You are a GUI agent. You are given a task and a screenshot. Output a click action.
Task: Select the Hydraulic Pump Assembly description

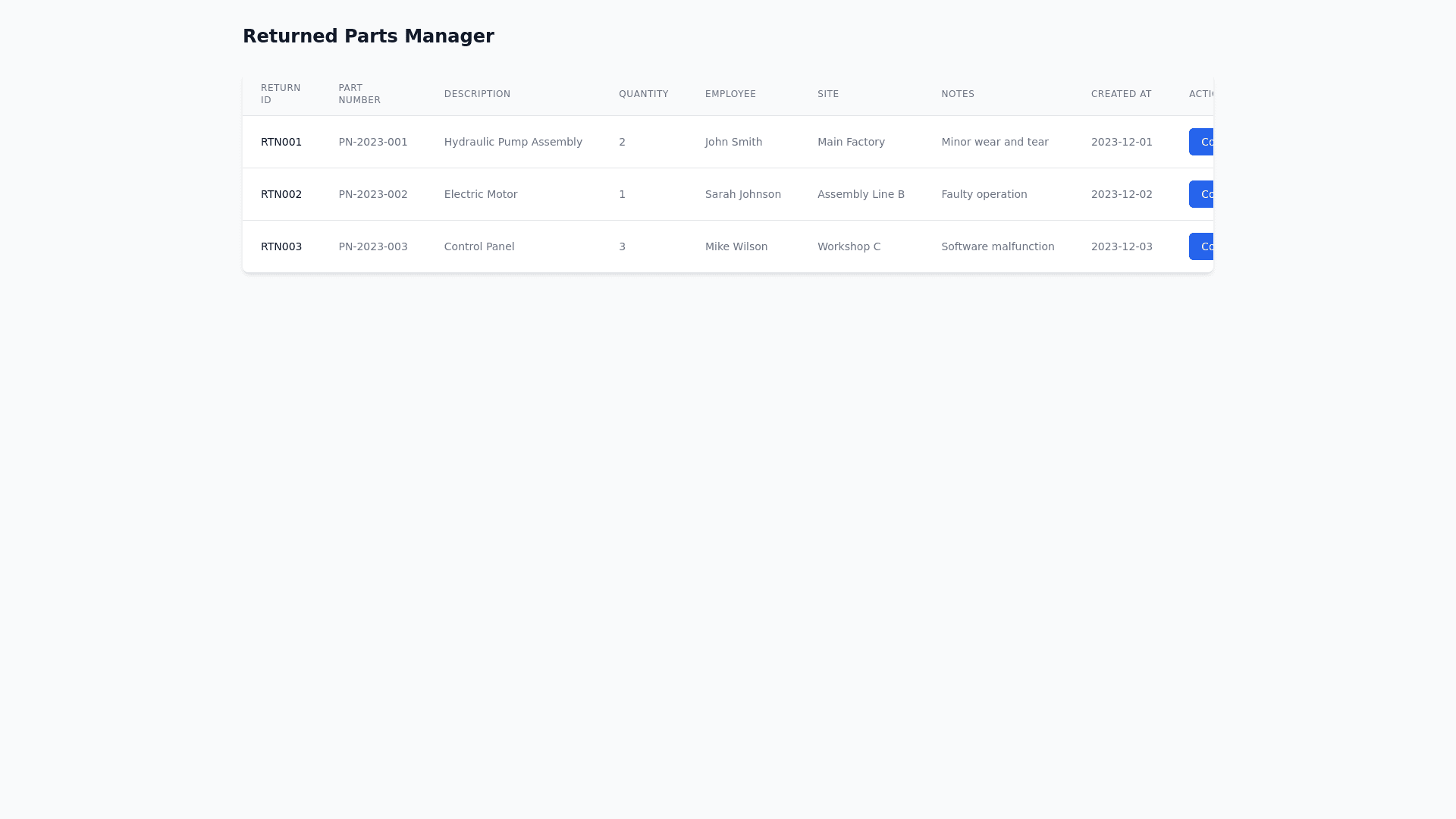[513, 142]
